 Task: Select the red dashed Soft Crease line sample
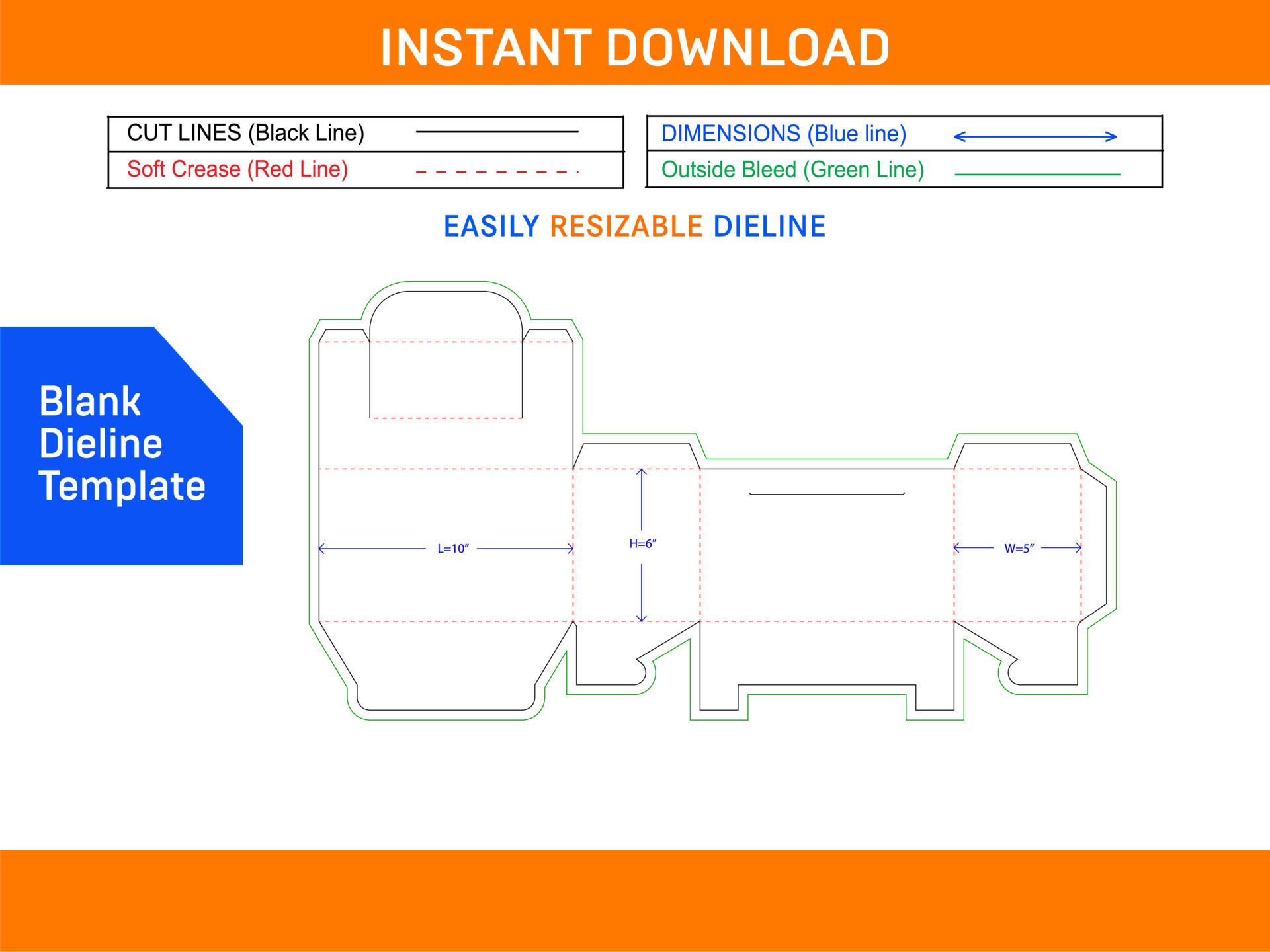(495, 171)
